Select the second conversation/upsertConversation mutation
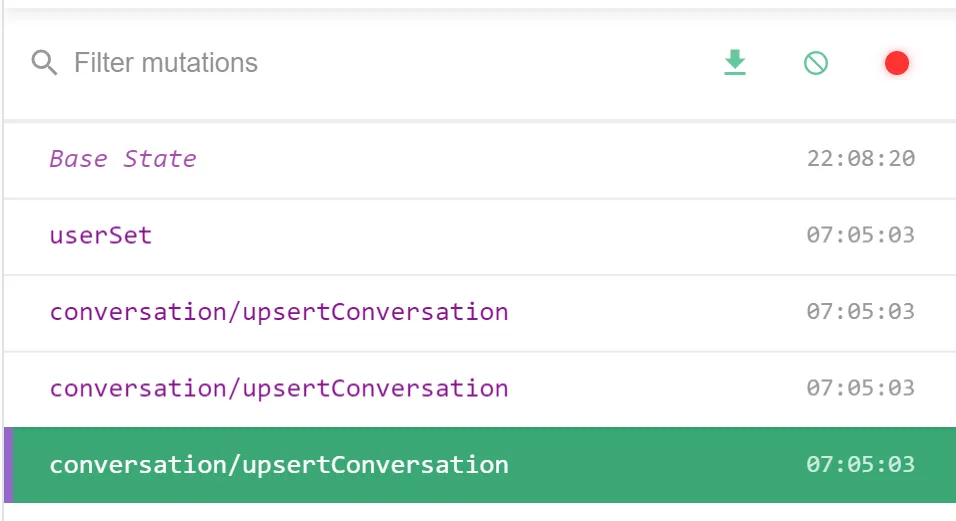The width and height of the screenshot is (956, 521). (x=279, y=388)
